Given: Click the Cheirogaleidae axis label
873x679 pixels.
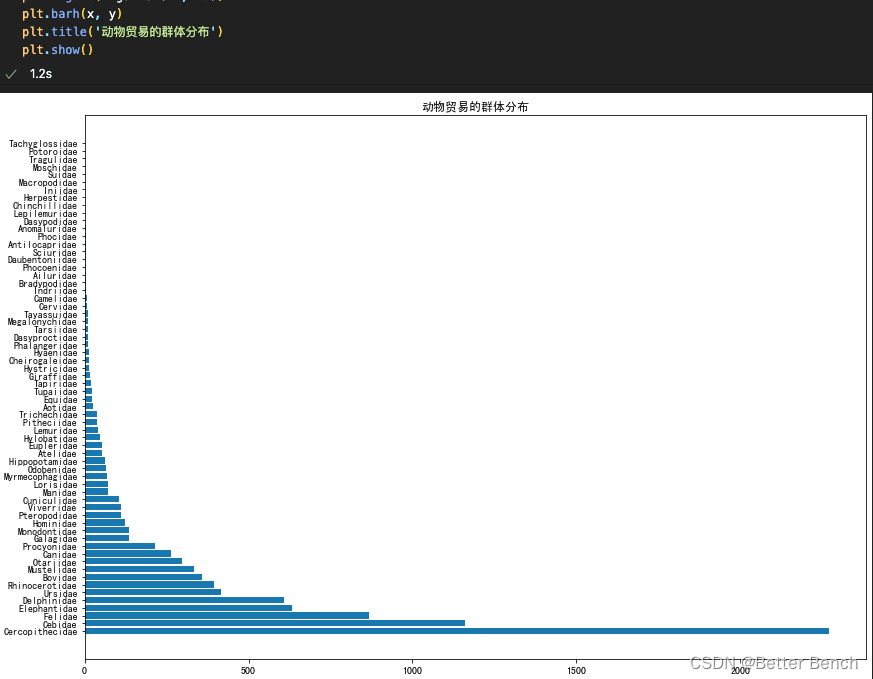Looking at the screenshot, I should 43,361.
